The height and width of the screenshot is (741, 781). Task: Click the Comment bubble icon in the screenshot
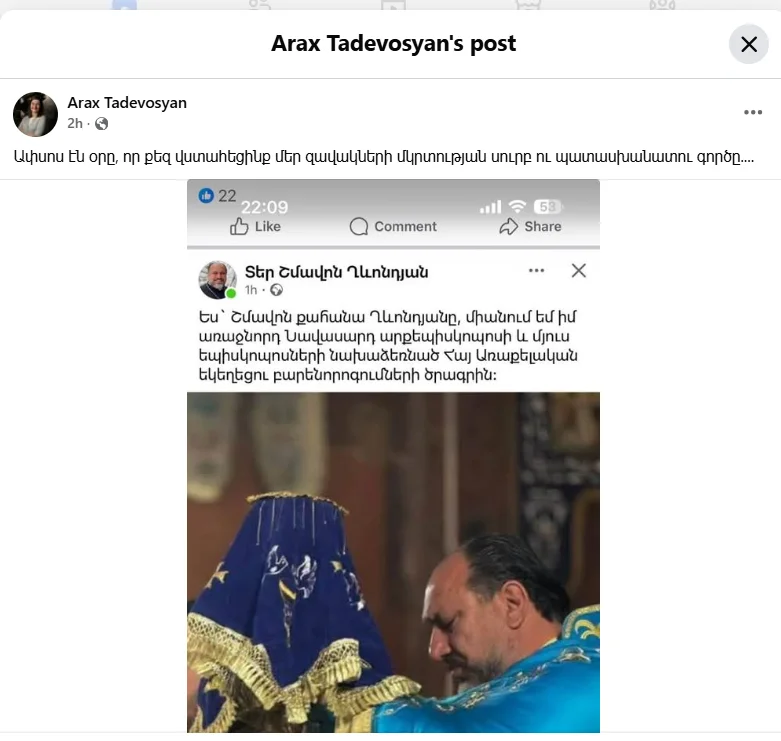(x=359, y=227)
